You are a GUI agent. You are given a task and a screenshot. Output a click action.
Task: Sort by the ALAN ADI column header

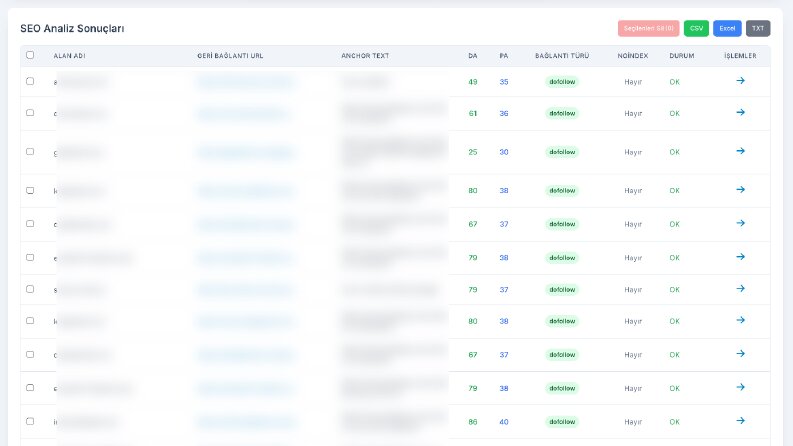pos(69,56)
